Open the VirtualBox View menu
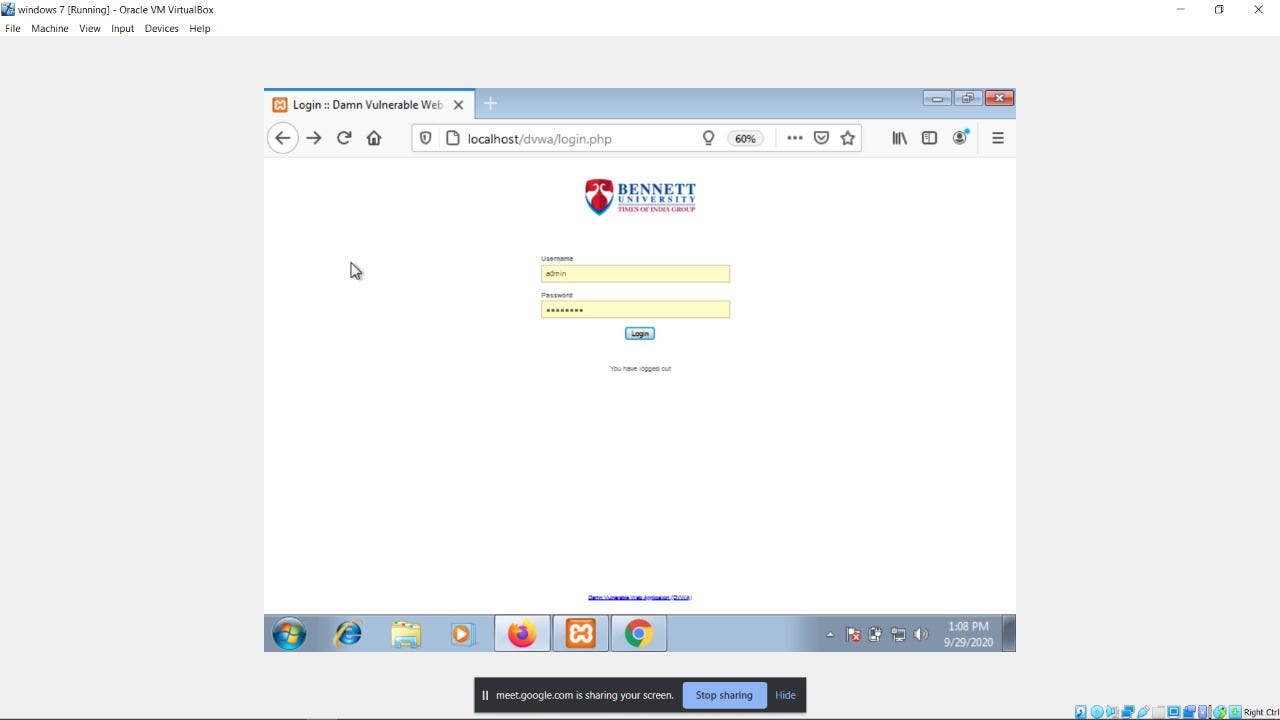 tap(90, 28)
